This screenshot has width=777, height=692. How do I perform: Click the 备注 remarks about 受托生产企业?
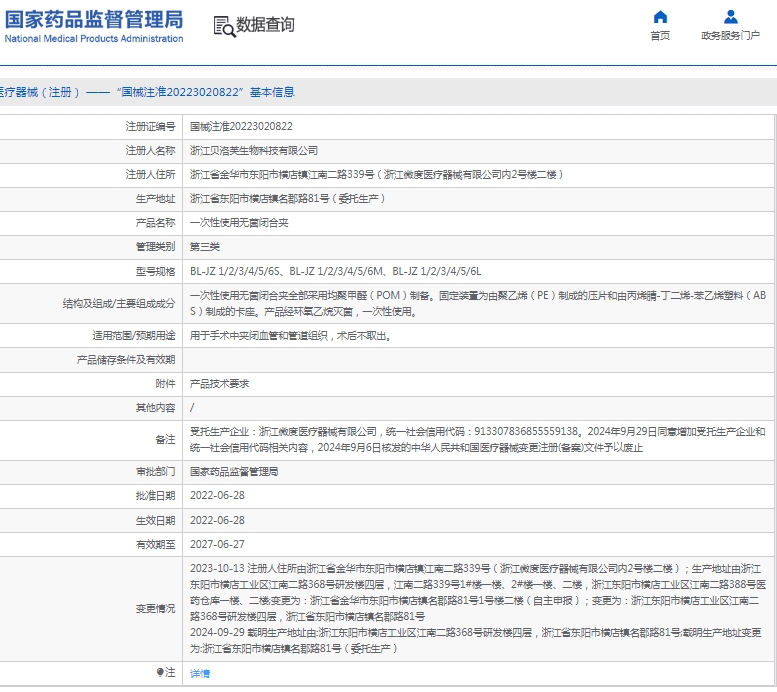coord(478,440)
